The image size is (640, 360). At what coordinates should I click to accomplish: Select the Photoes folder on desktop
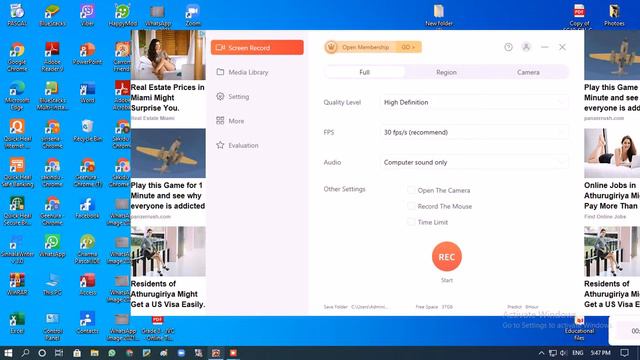click(614, 16)
